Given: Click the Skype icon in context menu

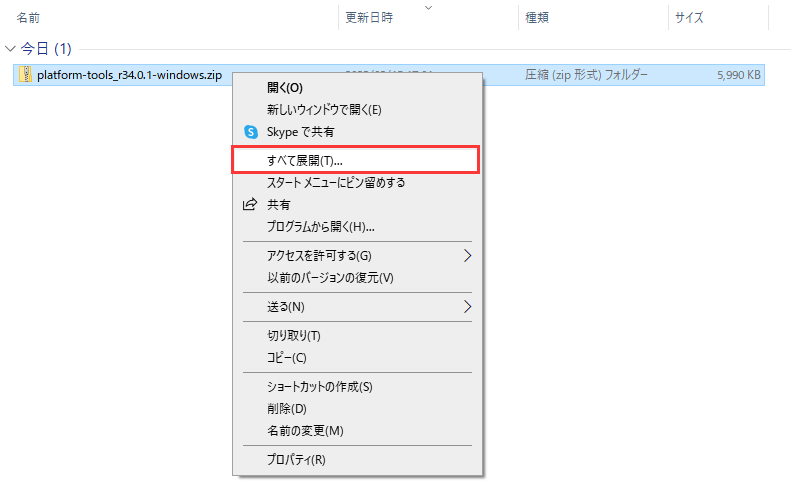Looking at the screenshot, I should [x=250, y=132].
